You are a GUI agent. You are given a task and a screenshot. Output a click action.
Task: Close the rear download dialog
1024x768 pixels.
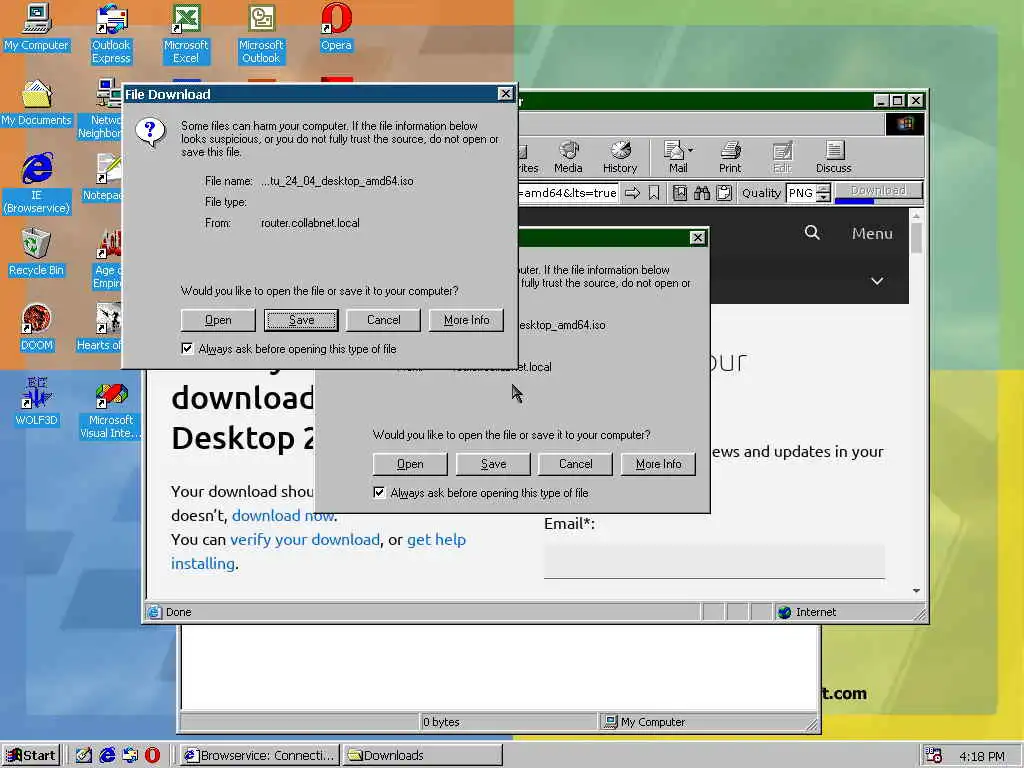[697, 238]
